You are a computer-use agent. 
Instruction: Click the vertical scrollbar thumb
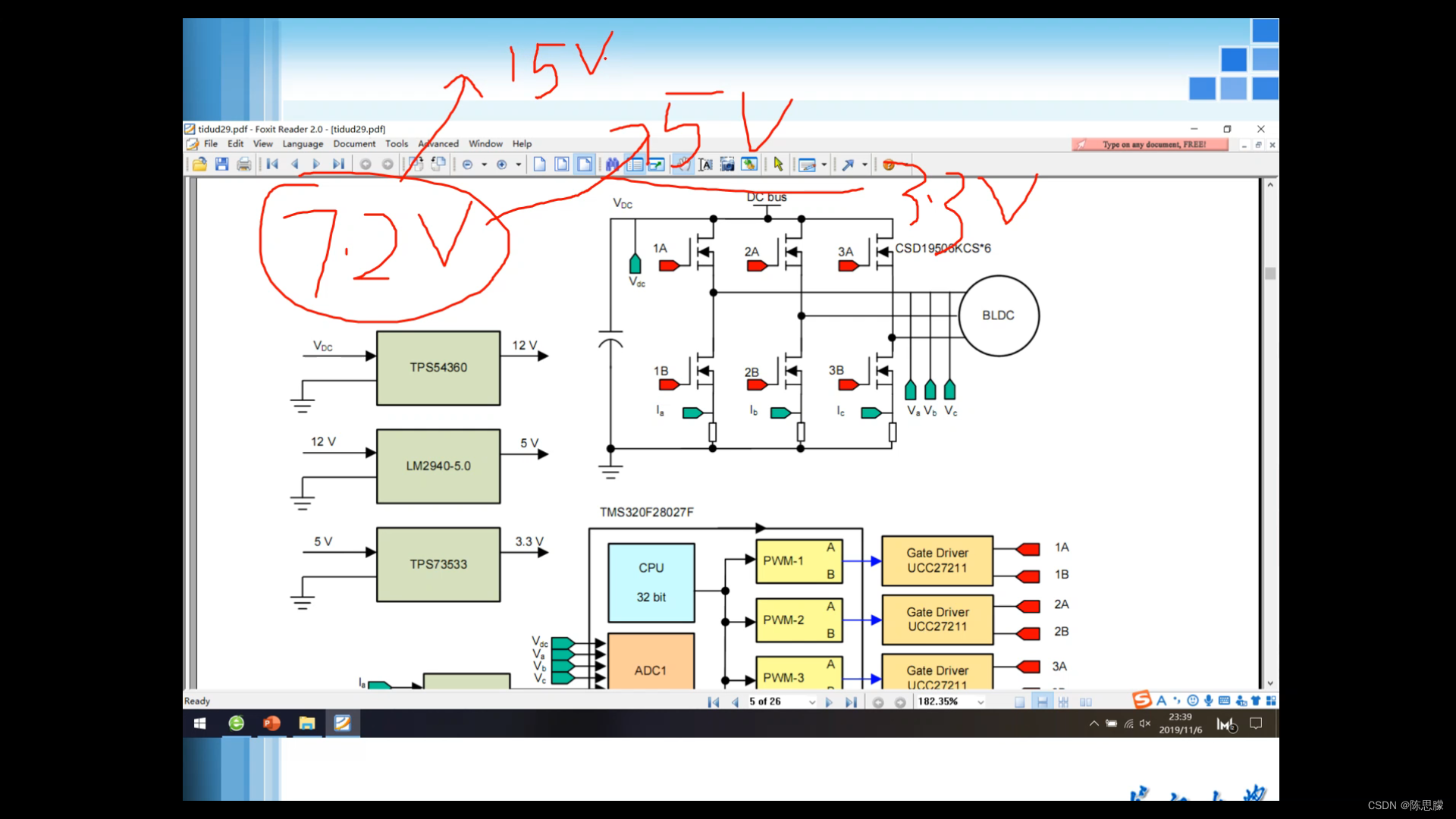pos(1270,273)
